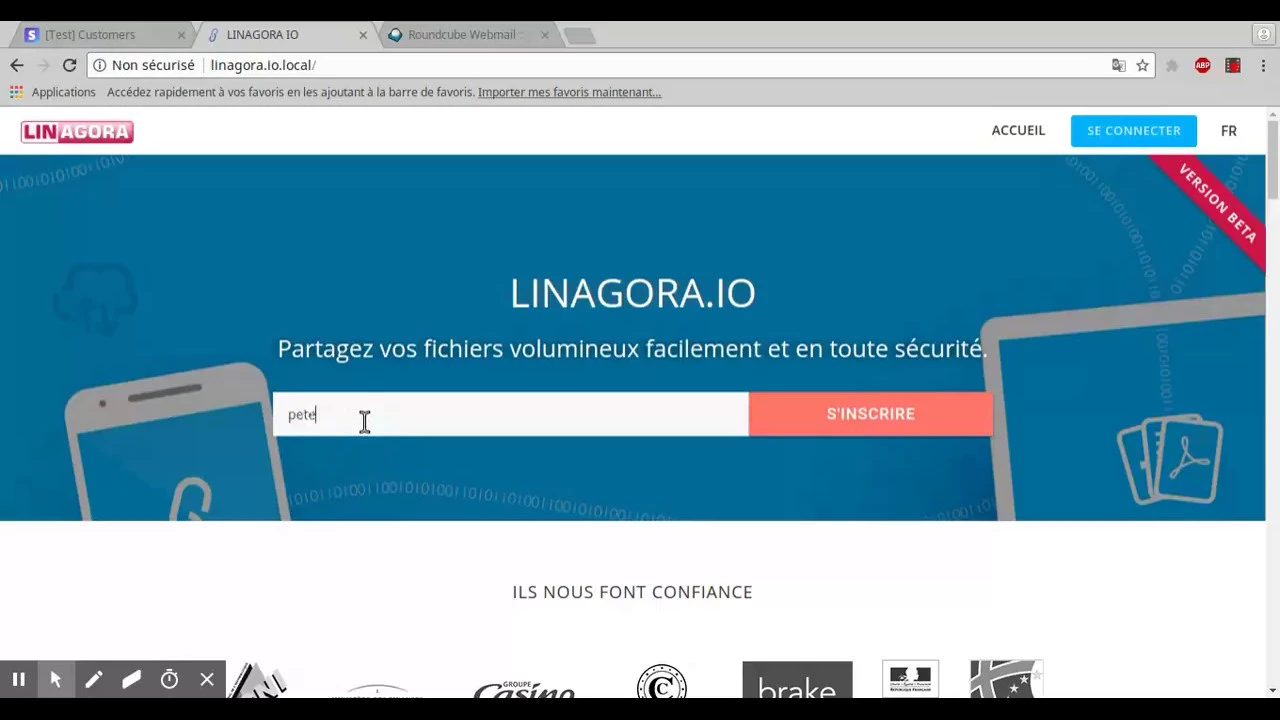
Task: Click the brake logo thumbnail
Action: pyautogui.click(x=797, y=680)
